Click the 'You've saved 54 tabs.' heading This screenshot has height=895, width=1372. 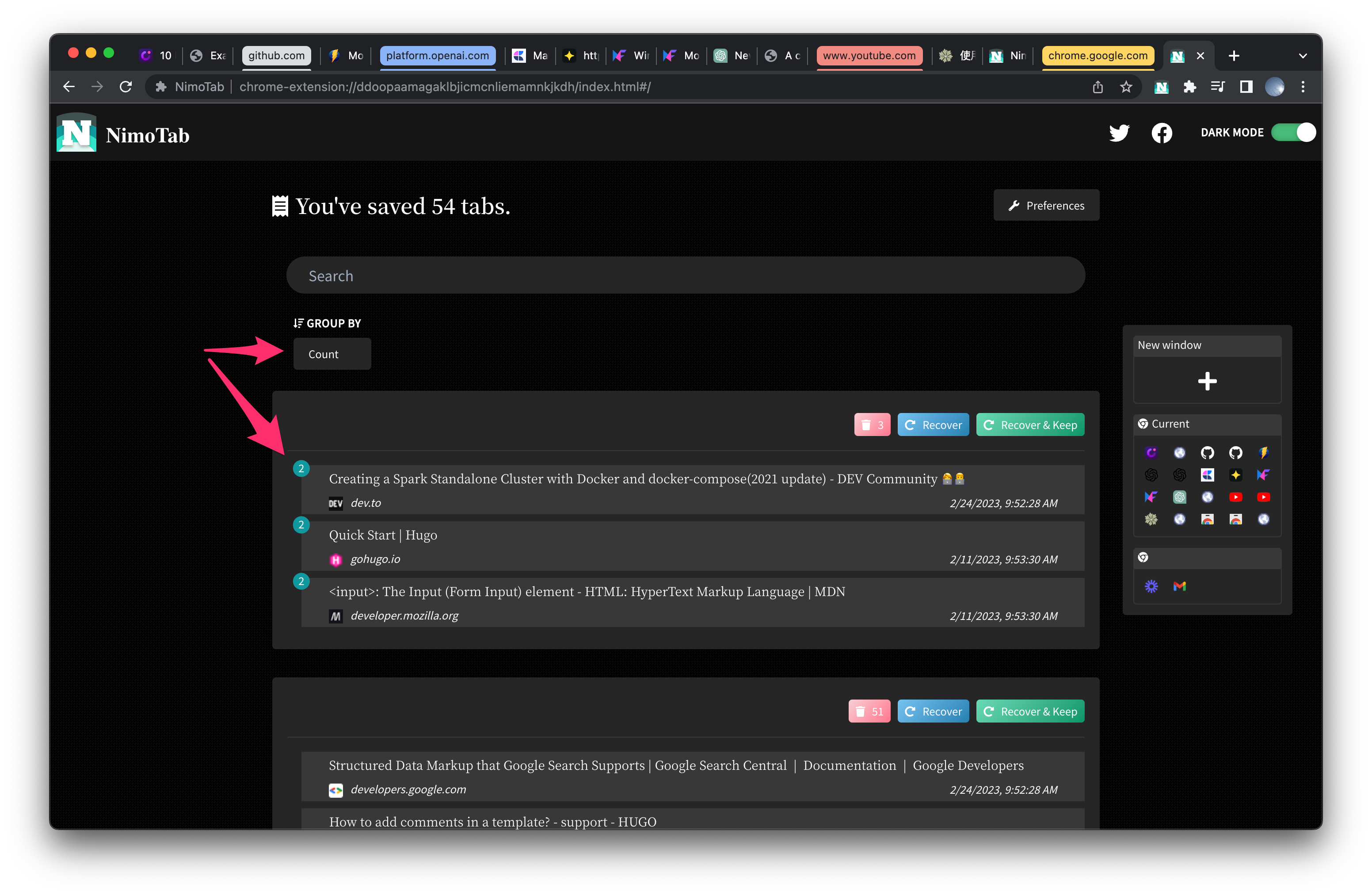pos(402,207)
